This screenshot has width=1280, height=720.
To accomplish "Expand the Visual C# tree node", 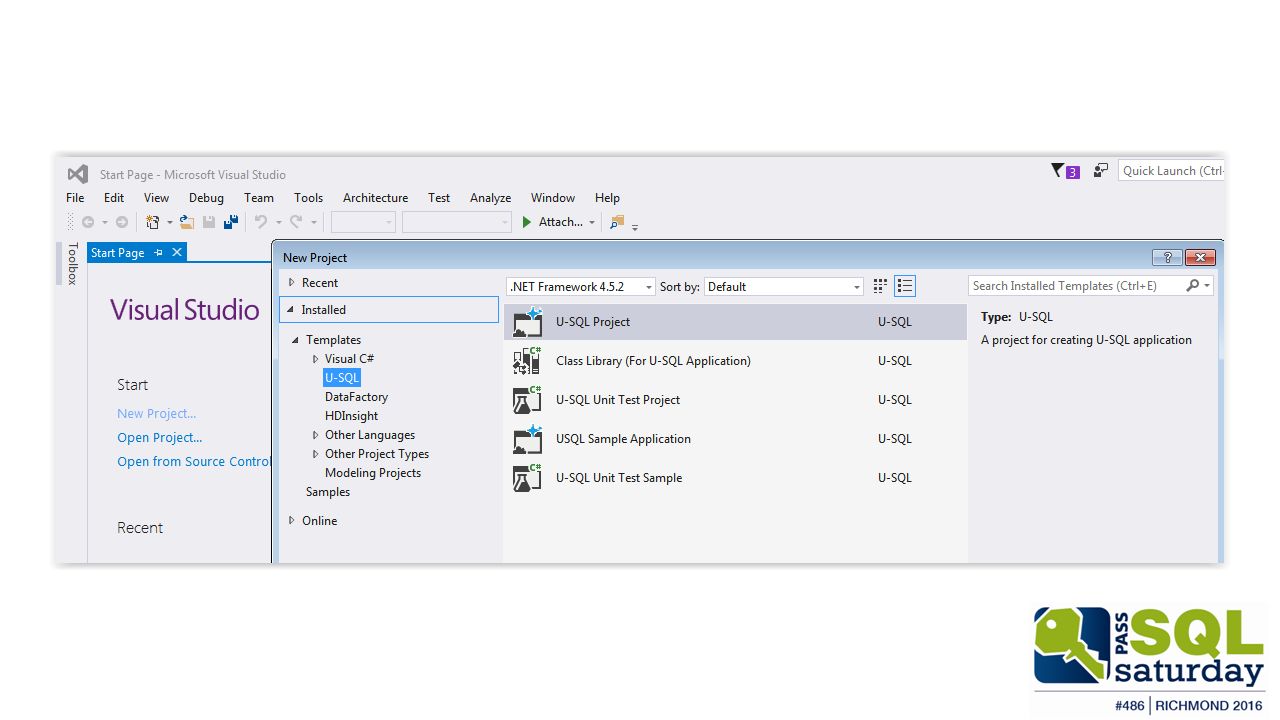I will click(316, 359).
